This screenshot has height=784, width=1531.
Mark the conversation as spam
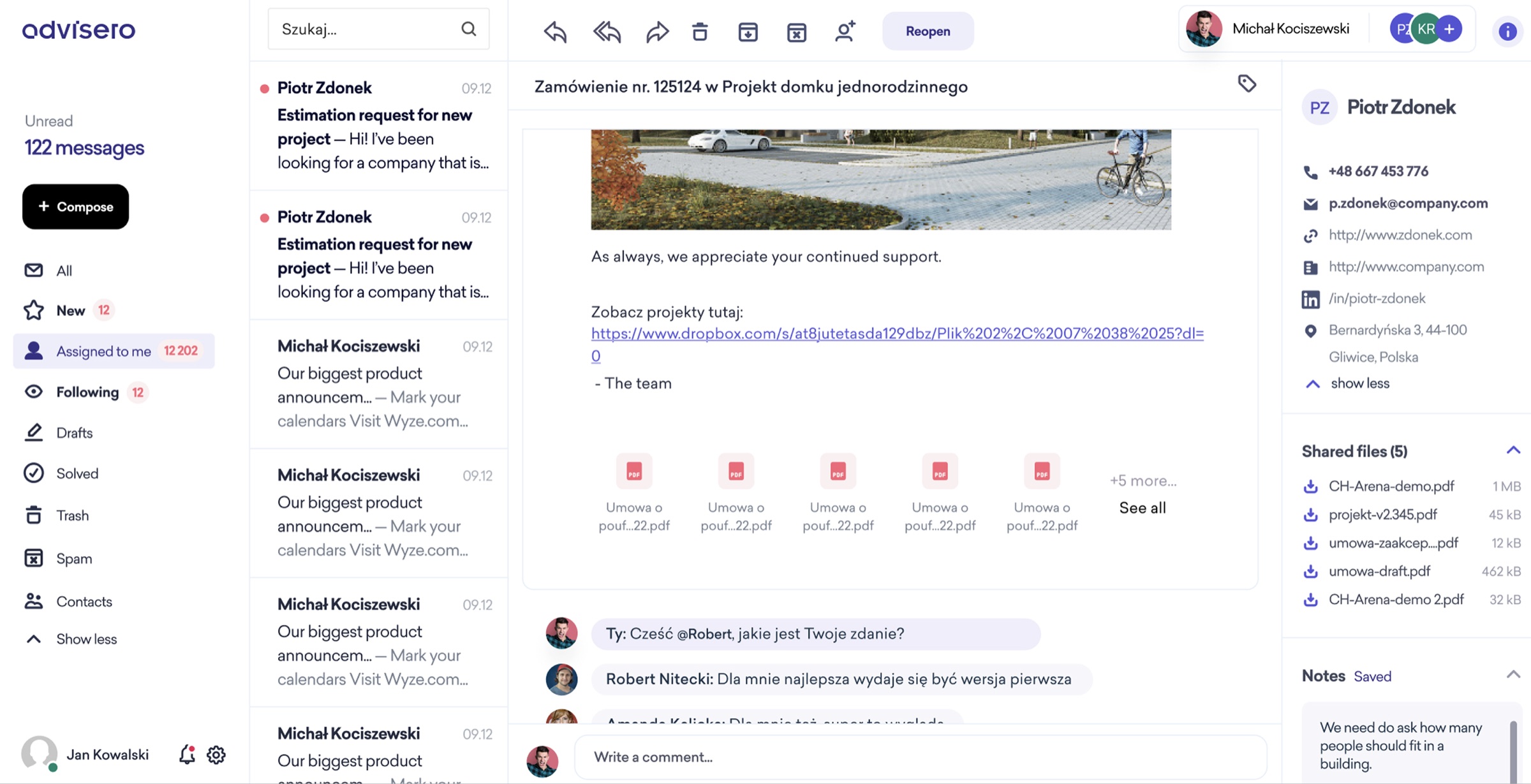pos(796,31)
